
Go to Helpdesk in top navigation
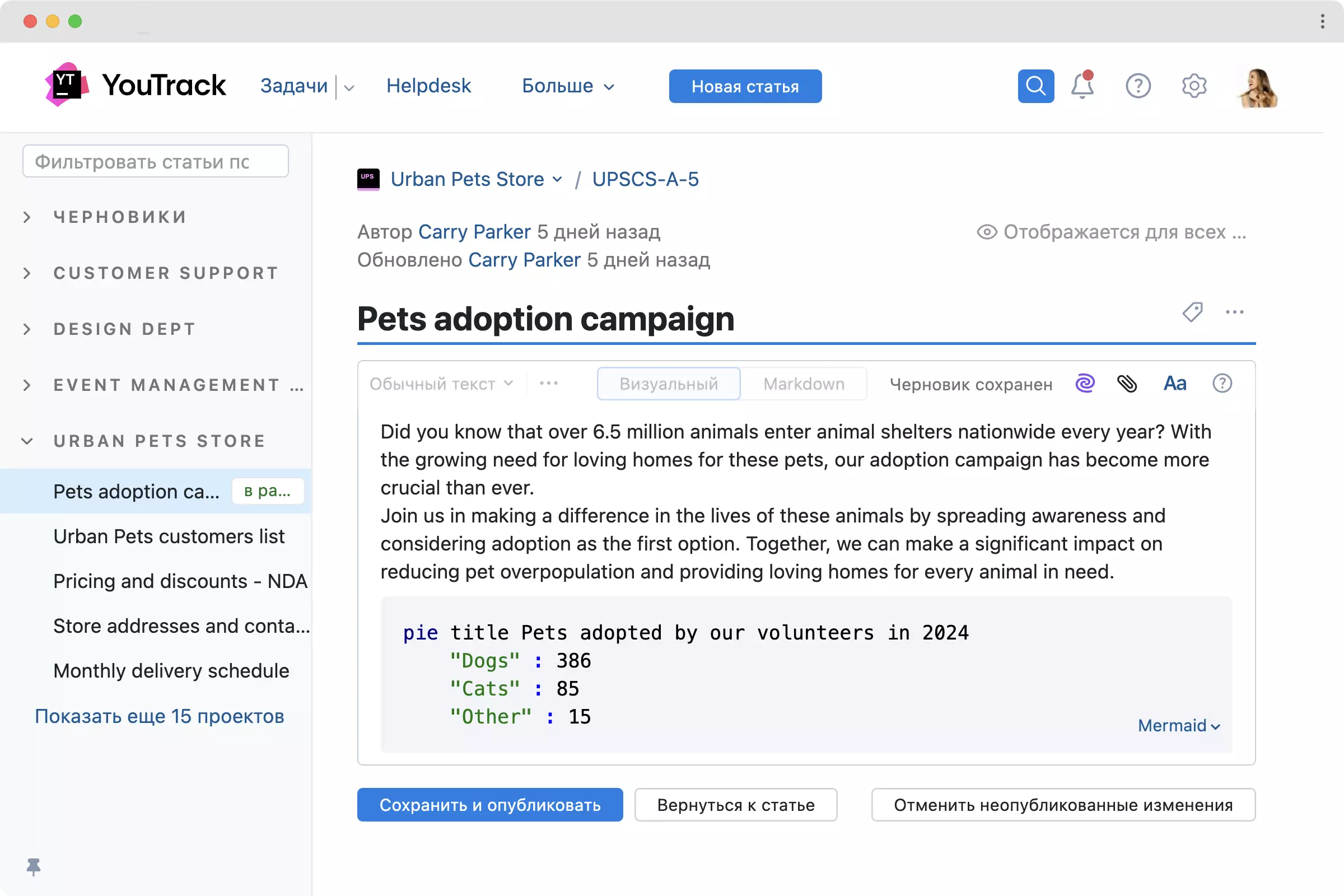(428, 86)
